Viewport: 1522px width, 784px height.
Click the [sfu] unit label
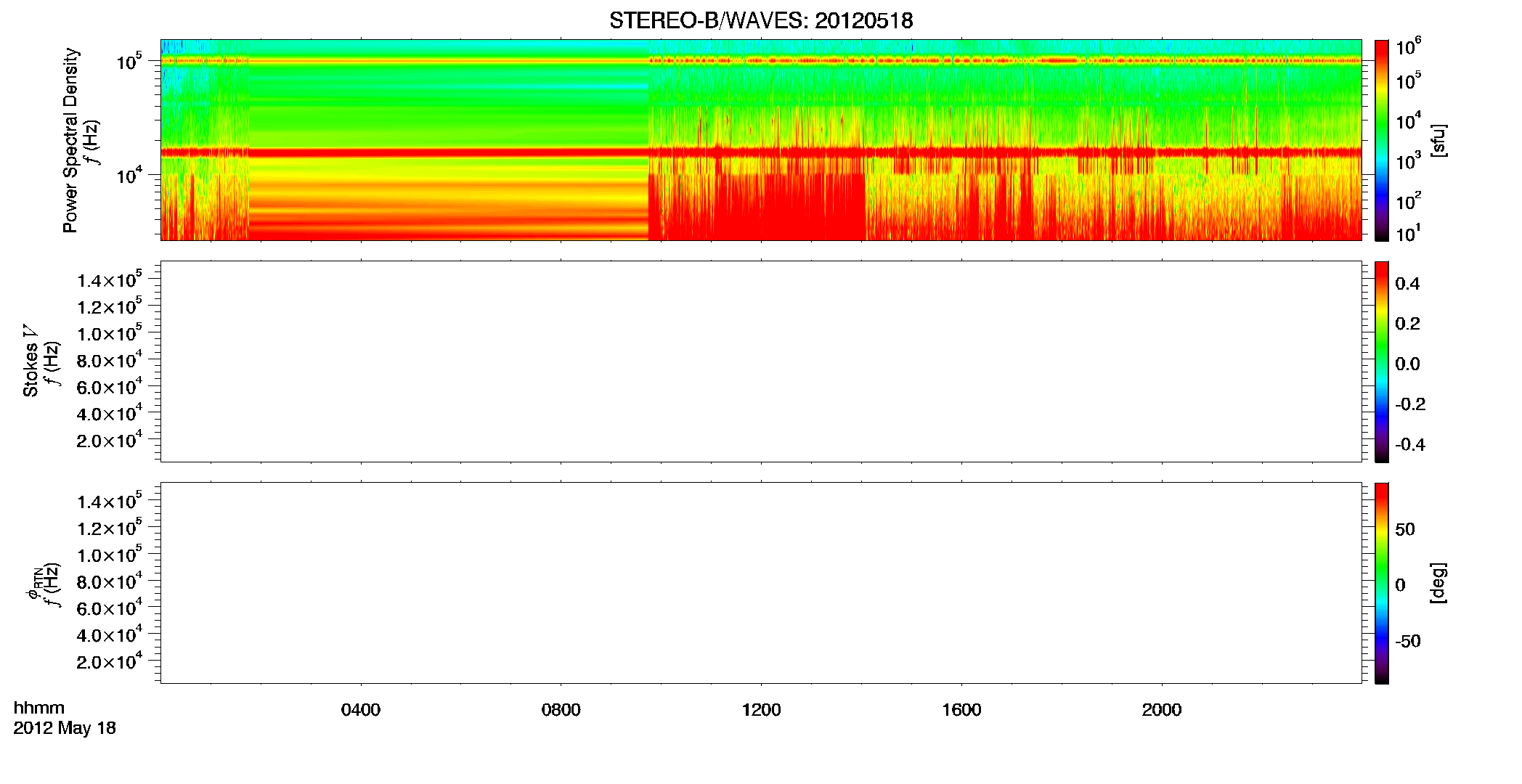(1438, 140)
